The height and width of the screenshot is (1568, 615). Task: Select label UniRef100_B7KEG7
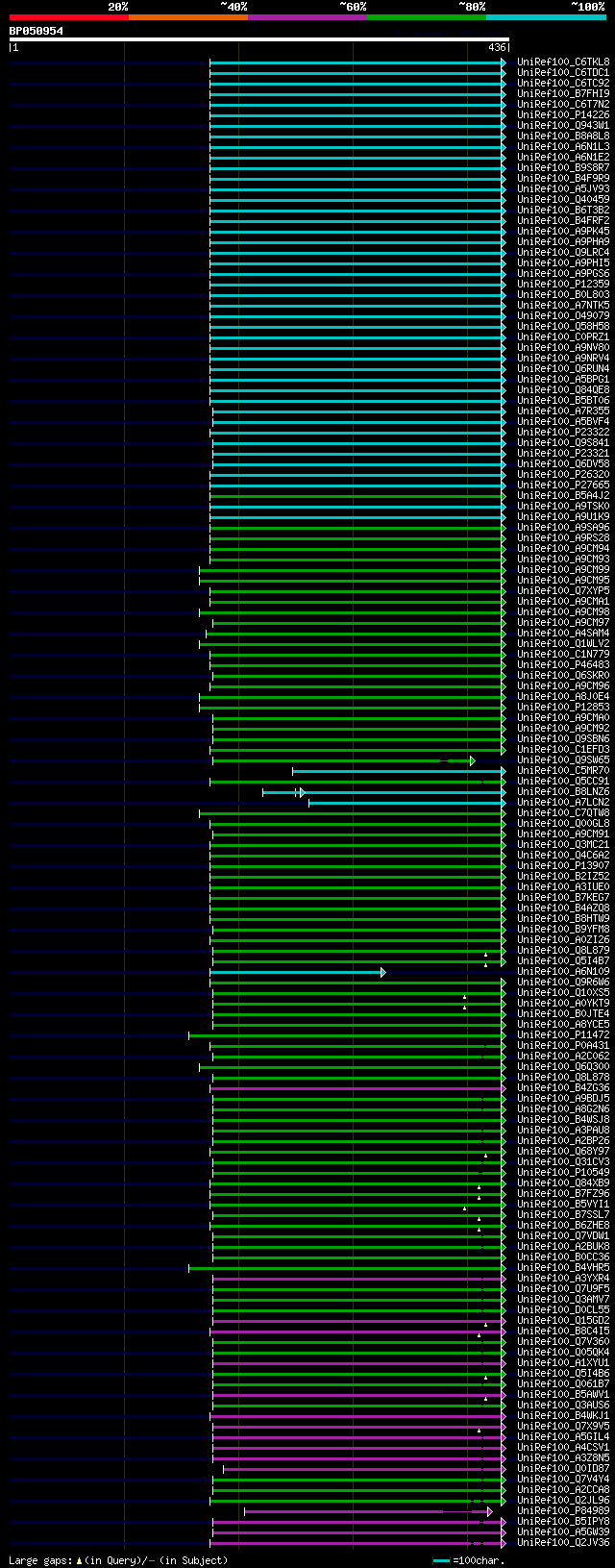pyautogui.click(x=563, y=898)
